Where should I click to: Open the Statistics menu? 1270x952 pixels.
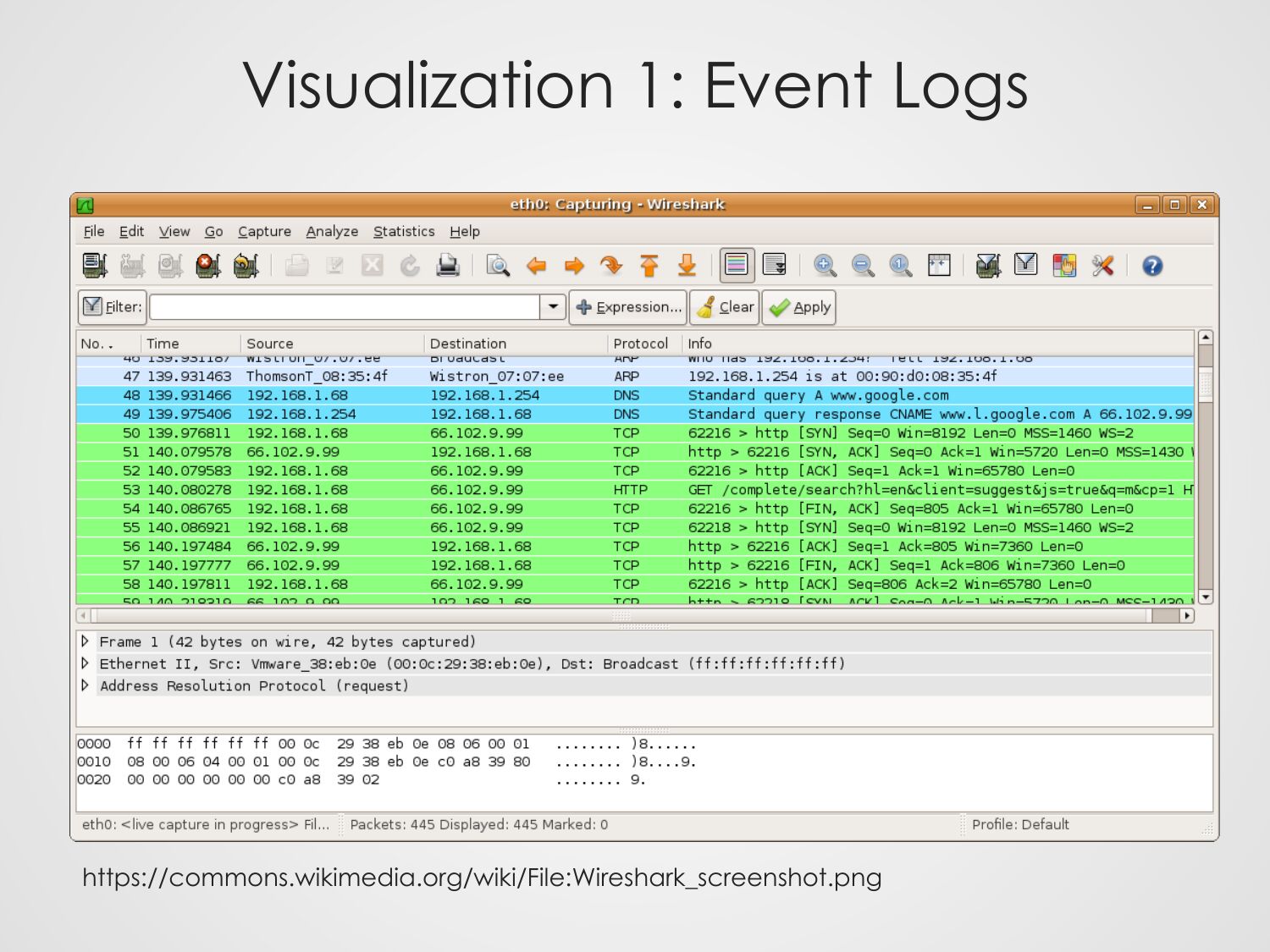click(x=404, y=231)
